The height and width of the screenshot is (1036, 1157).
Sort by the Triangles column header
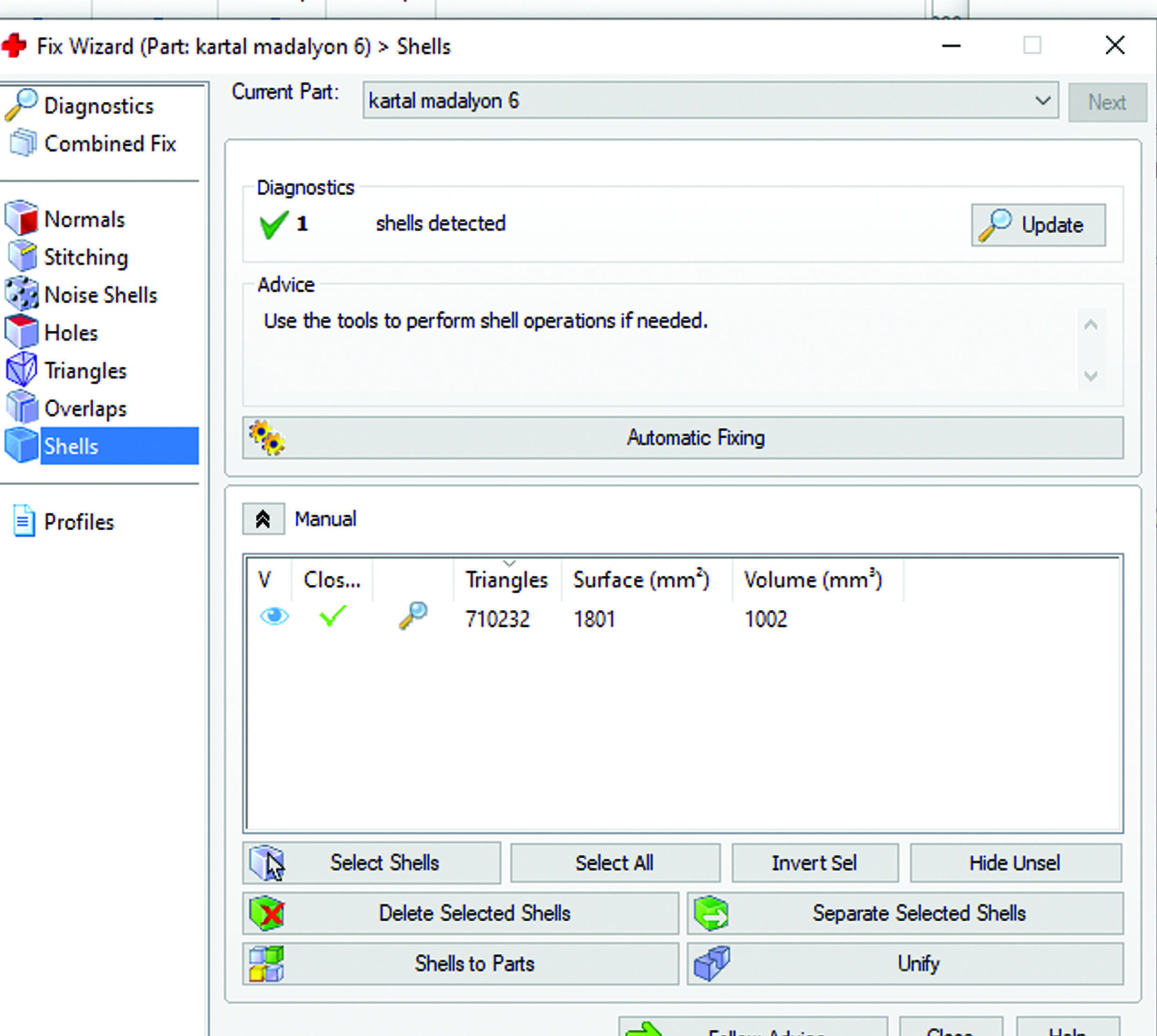[506, 580]
